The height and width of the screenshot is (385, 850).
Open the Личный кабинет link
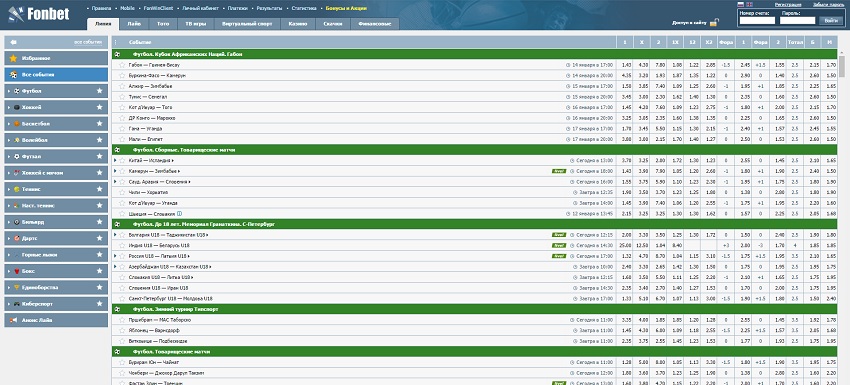pos(202,9)
